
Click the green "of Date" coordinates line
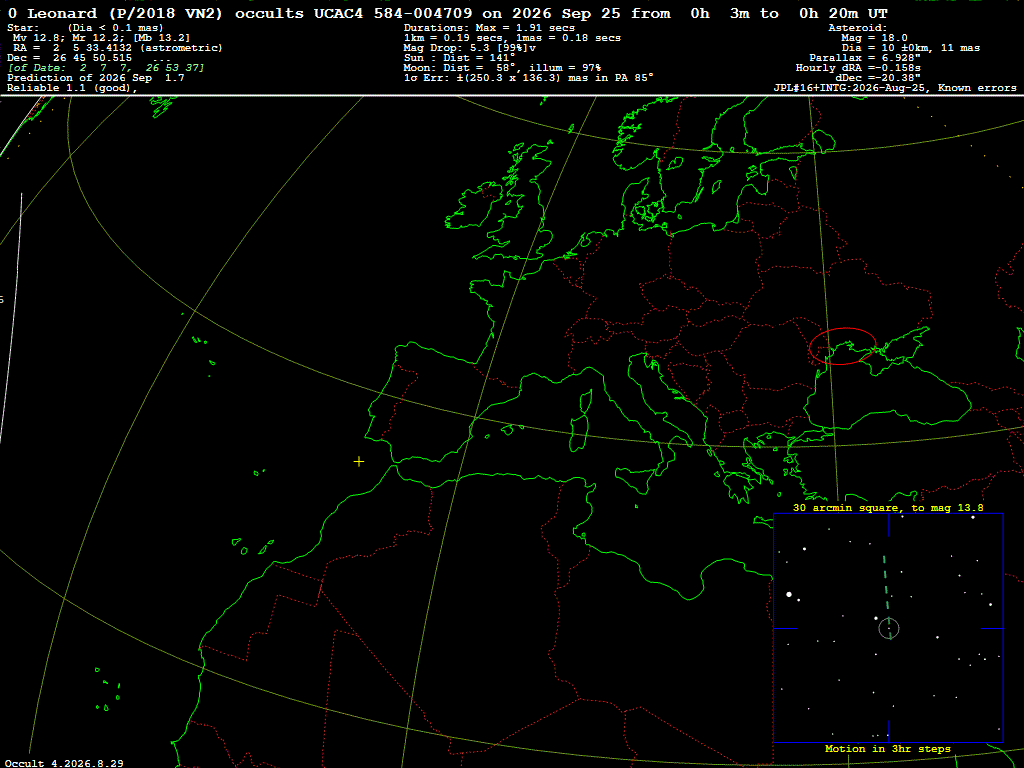point(106,68)
